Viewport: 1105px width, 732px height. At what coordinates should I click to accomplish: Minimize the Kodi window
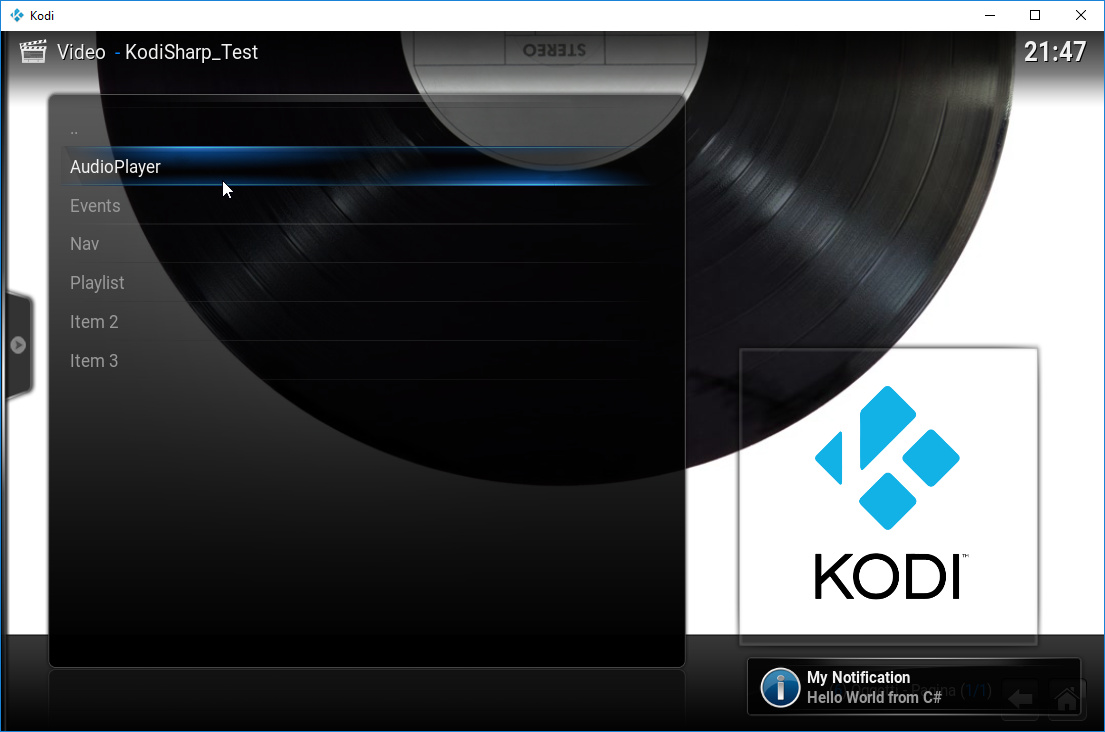point(989,15)
